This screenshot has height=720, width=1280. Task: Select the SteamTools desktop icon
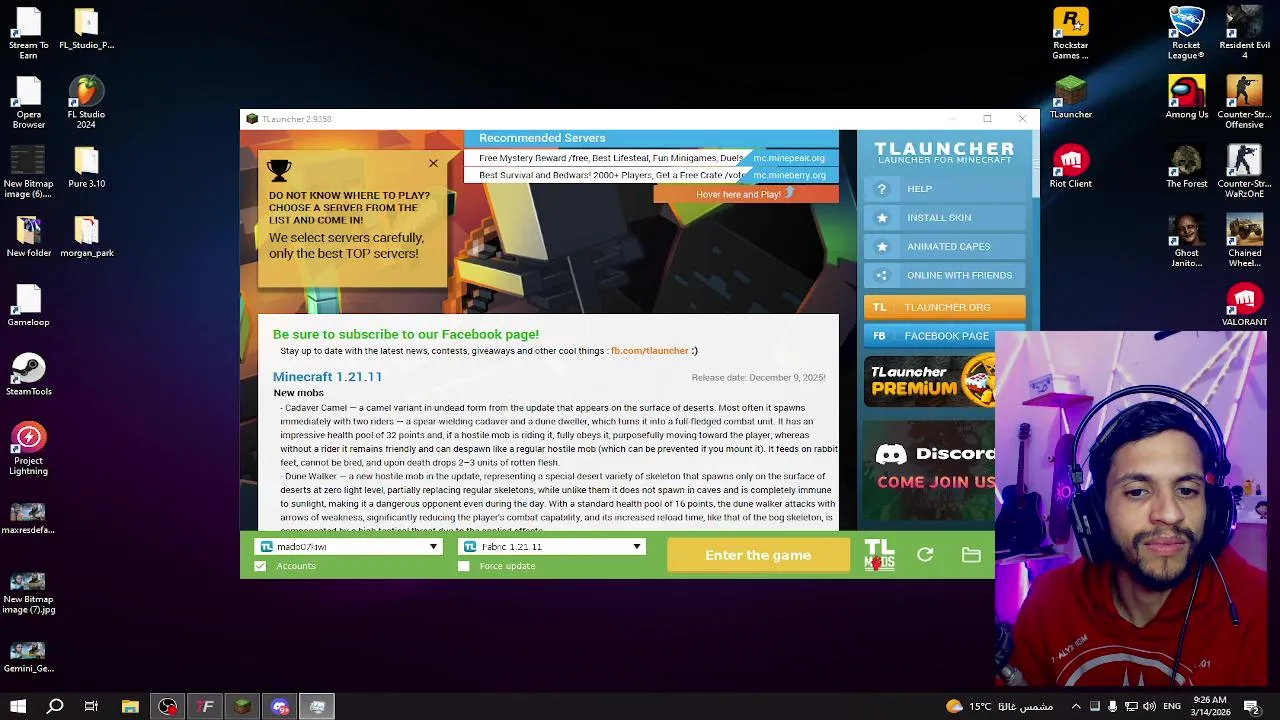(28, 375)
